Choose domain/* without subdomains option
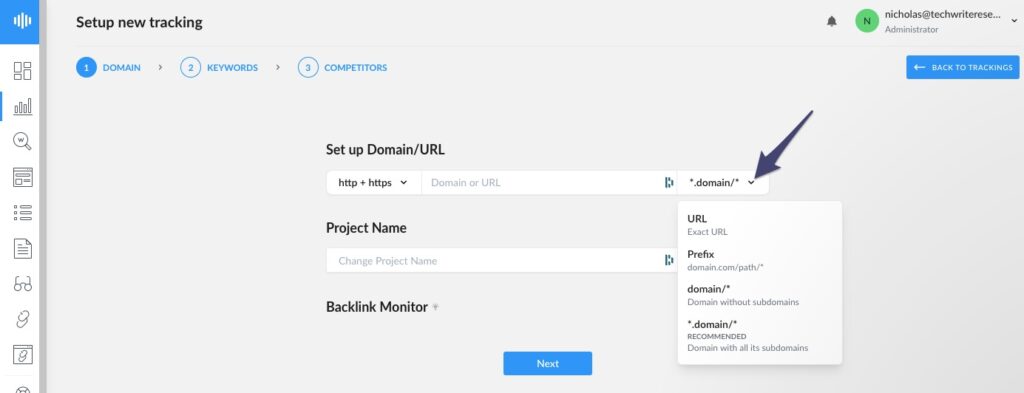 760,295
